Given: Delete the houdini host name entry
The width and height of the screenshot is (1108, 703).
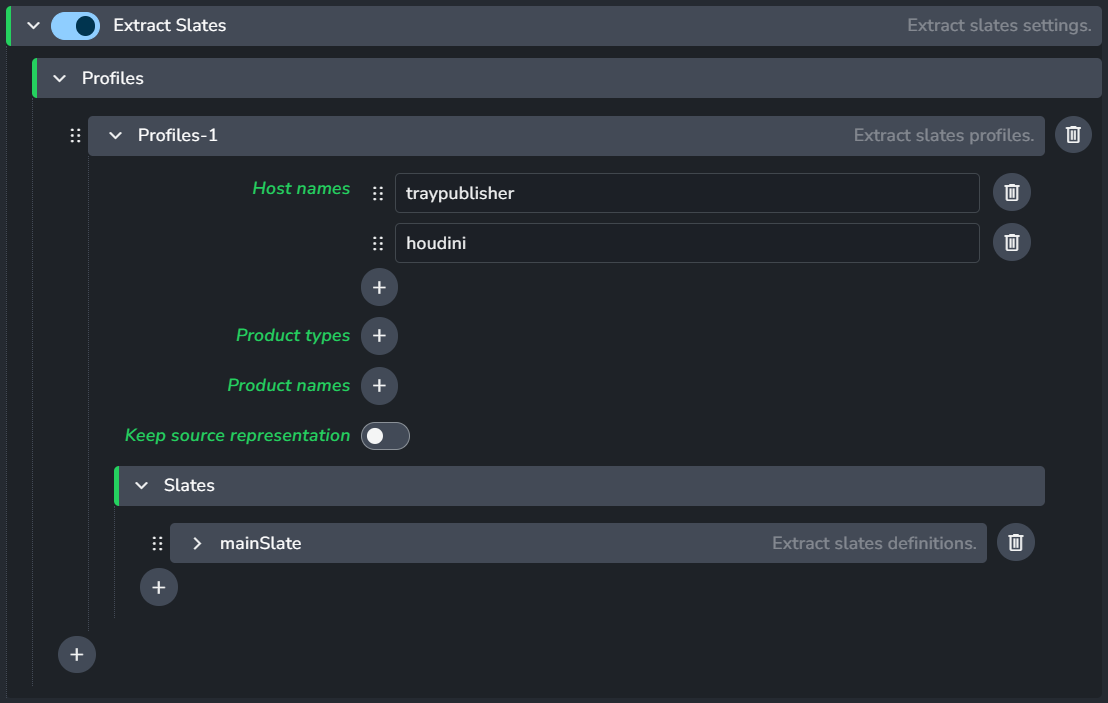Looking at the screenshot, I should coord(1011,242).
